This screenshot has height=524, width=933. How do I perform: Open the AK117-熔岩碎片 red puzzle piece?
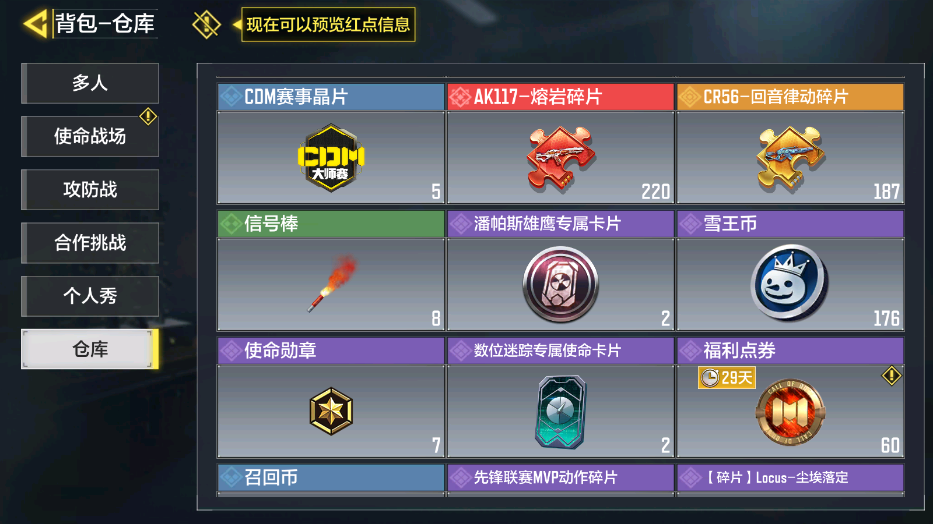561,158
